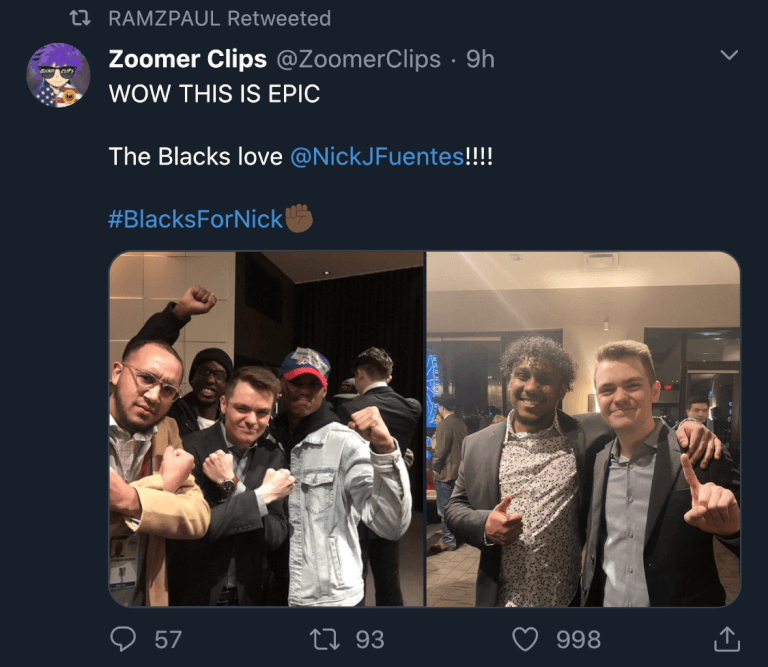Viewport: 768px width, 667px height.
Task: Click the 9h timestamp
Action: [x=480, y=59]
